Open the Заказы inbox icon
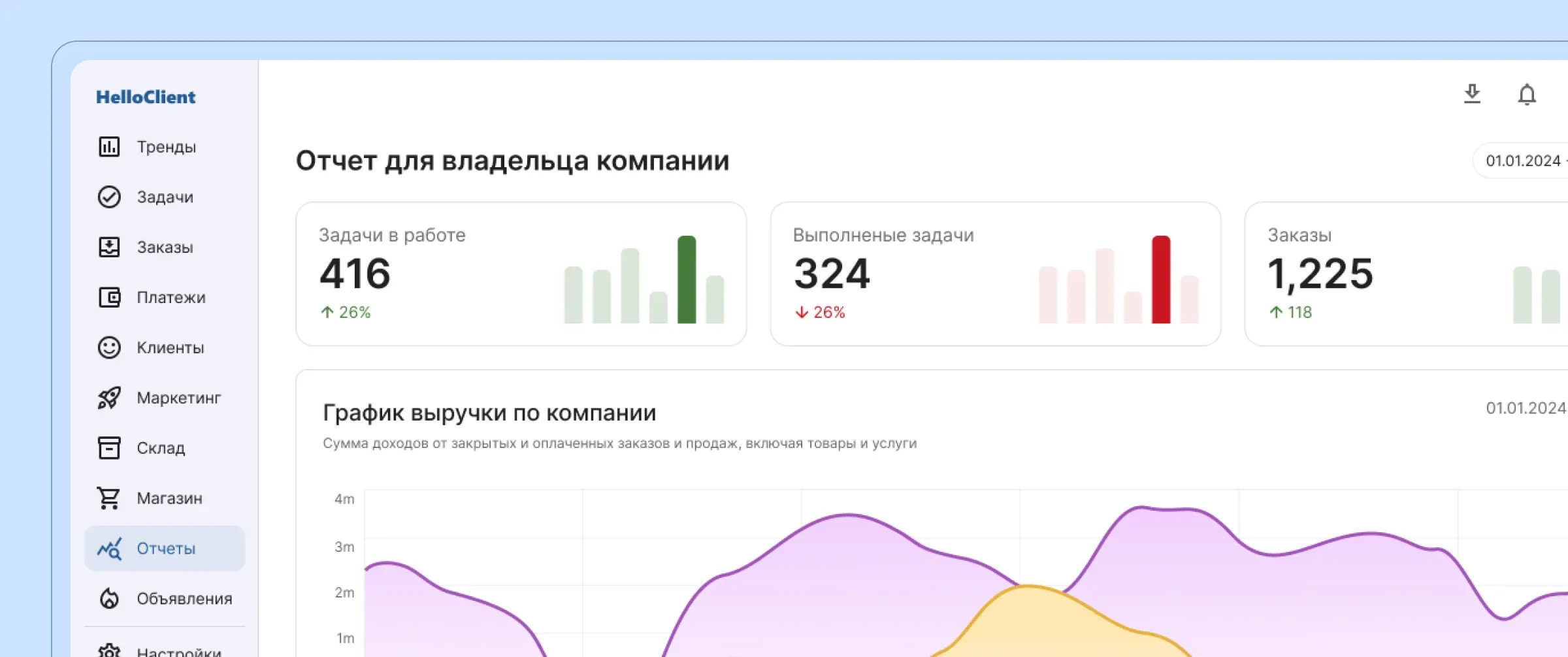Screen dimensions: 1568x657 click(x=108, y=247)
